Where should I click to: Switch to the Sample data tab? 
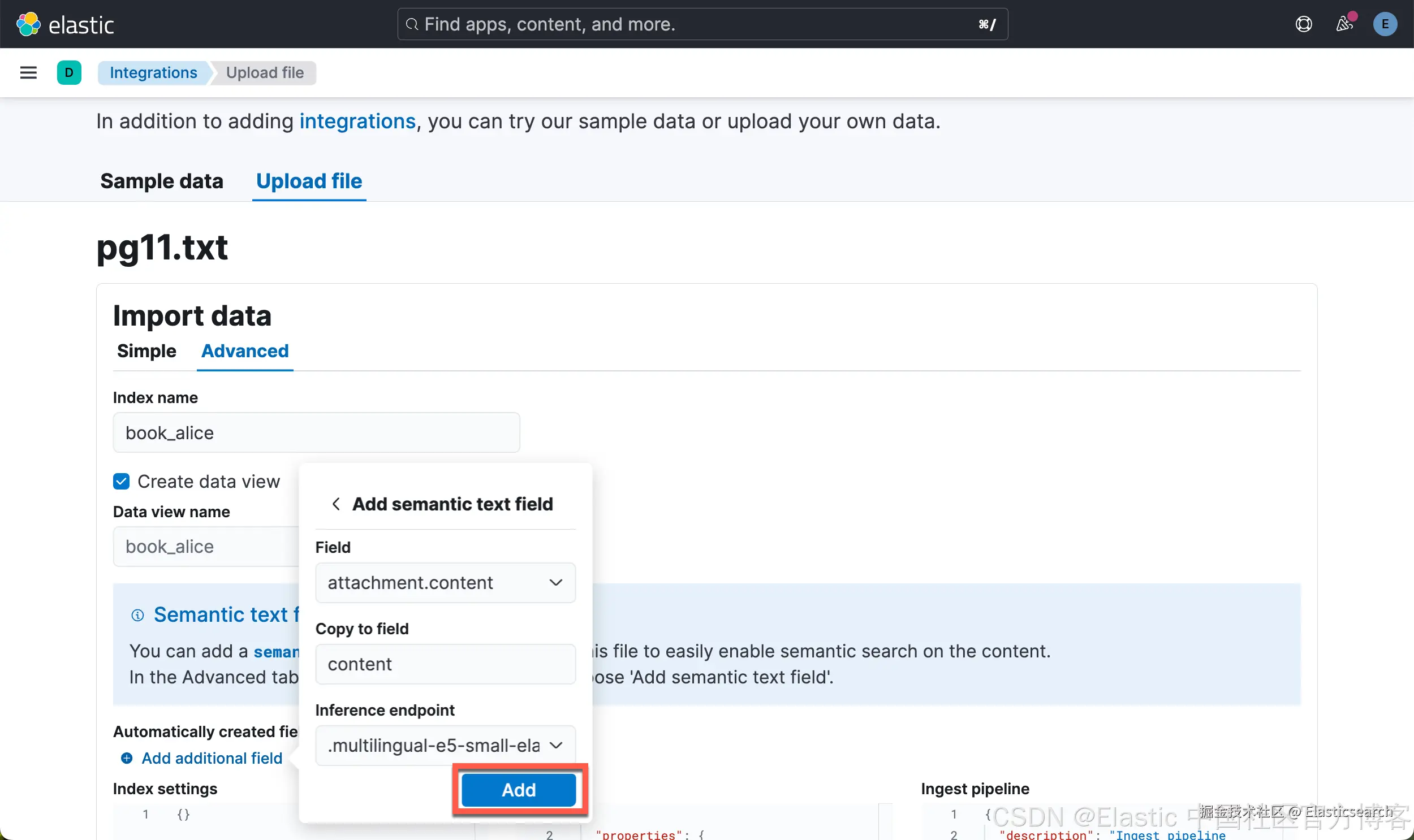pos(161,181)
